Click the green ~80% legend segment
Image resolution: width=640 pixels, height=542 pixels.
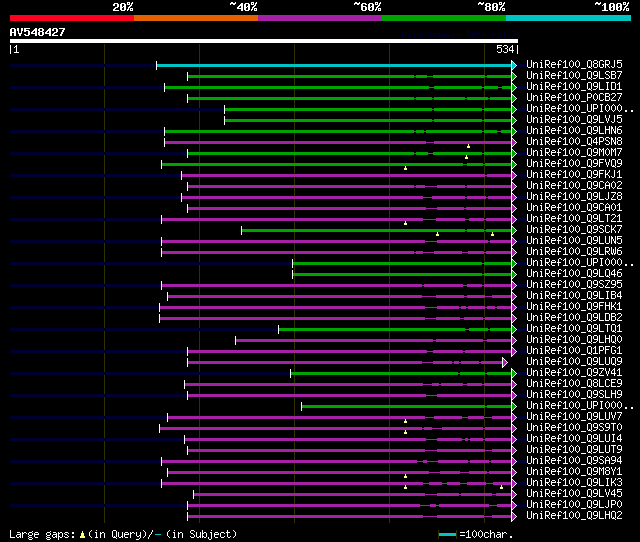(x=444, y=18)
